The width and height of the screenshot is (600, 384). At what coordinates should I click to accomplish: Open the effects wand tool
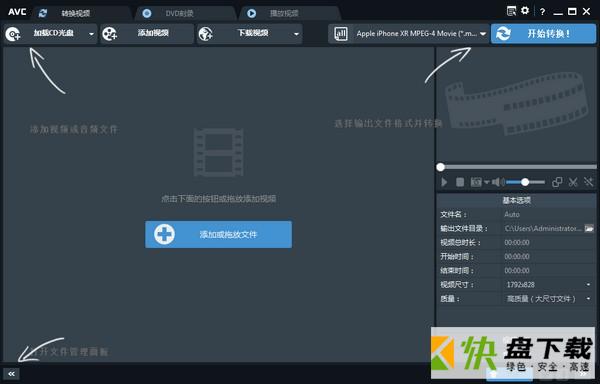589,182
